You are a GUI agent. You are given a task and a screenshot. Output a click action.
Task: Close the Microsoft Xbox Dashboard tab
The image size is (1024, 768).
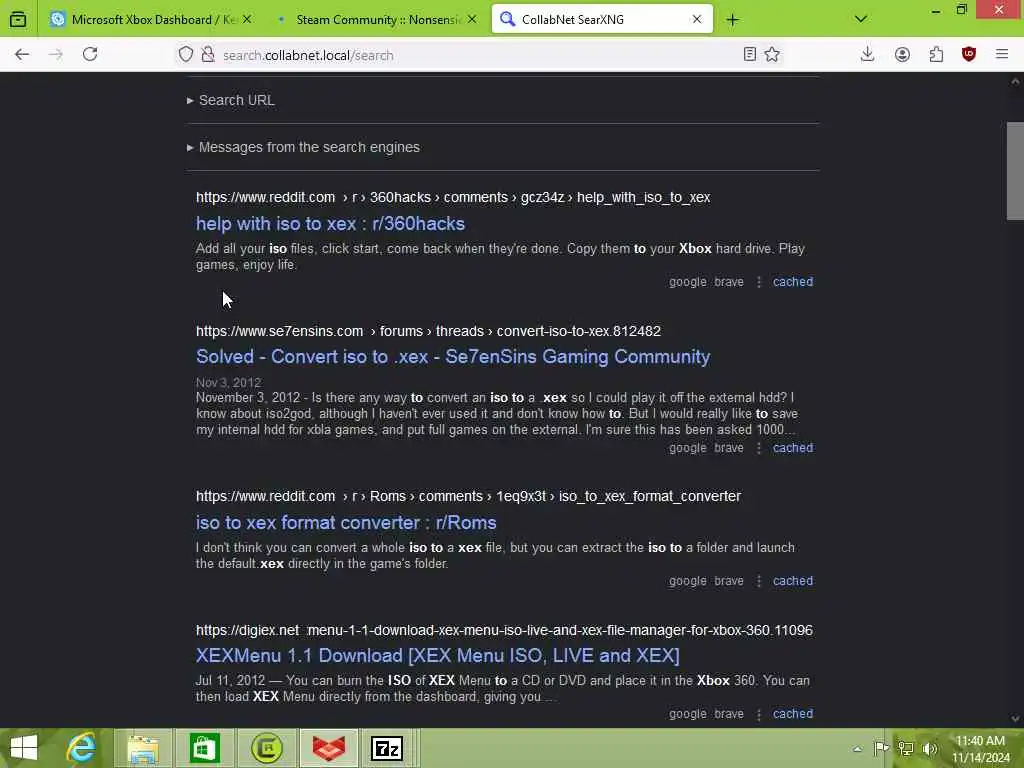247,20
